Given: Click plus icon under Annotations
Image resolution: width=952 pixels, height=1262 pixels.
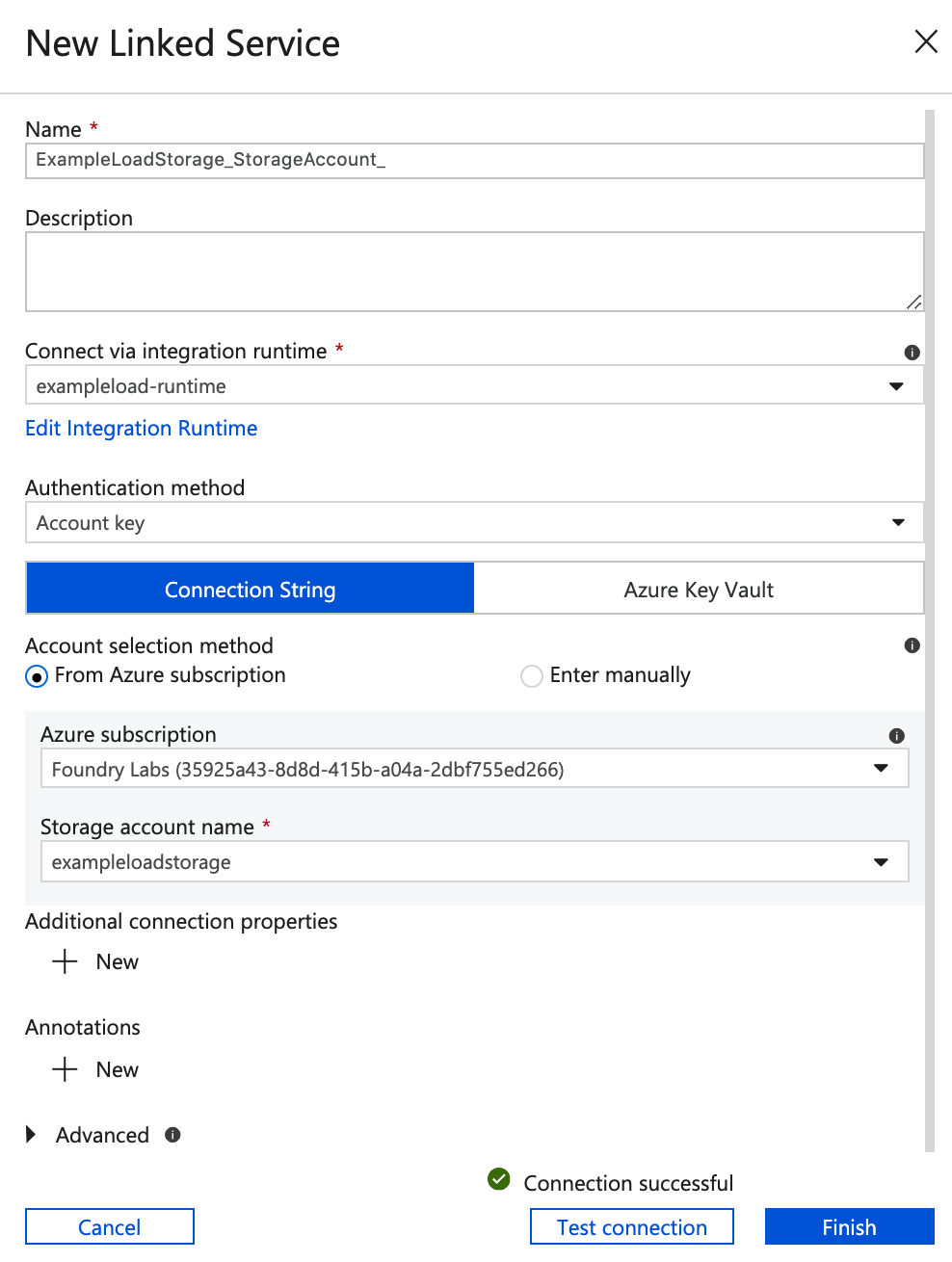Looking at the screenshot, I should [x=65, y=1069].
